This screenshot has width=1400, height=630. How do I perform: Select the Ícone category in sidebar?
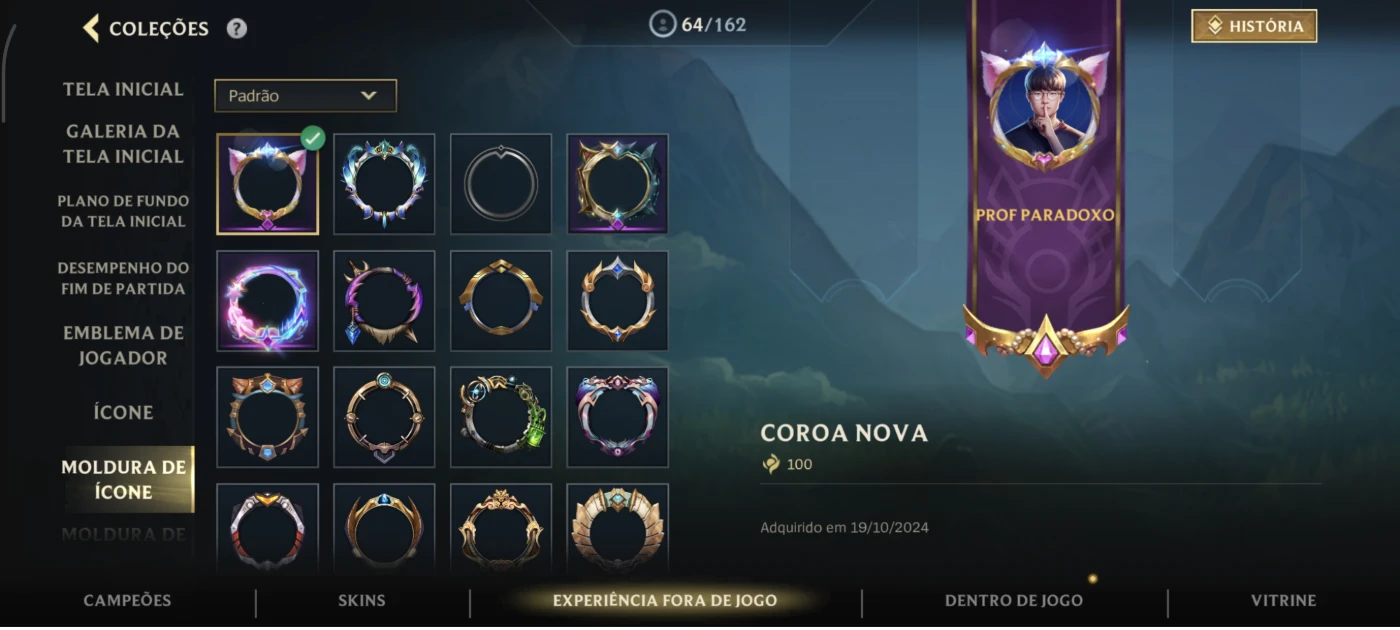tap(124, 412)
